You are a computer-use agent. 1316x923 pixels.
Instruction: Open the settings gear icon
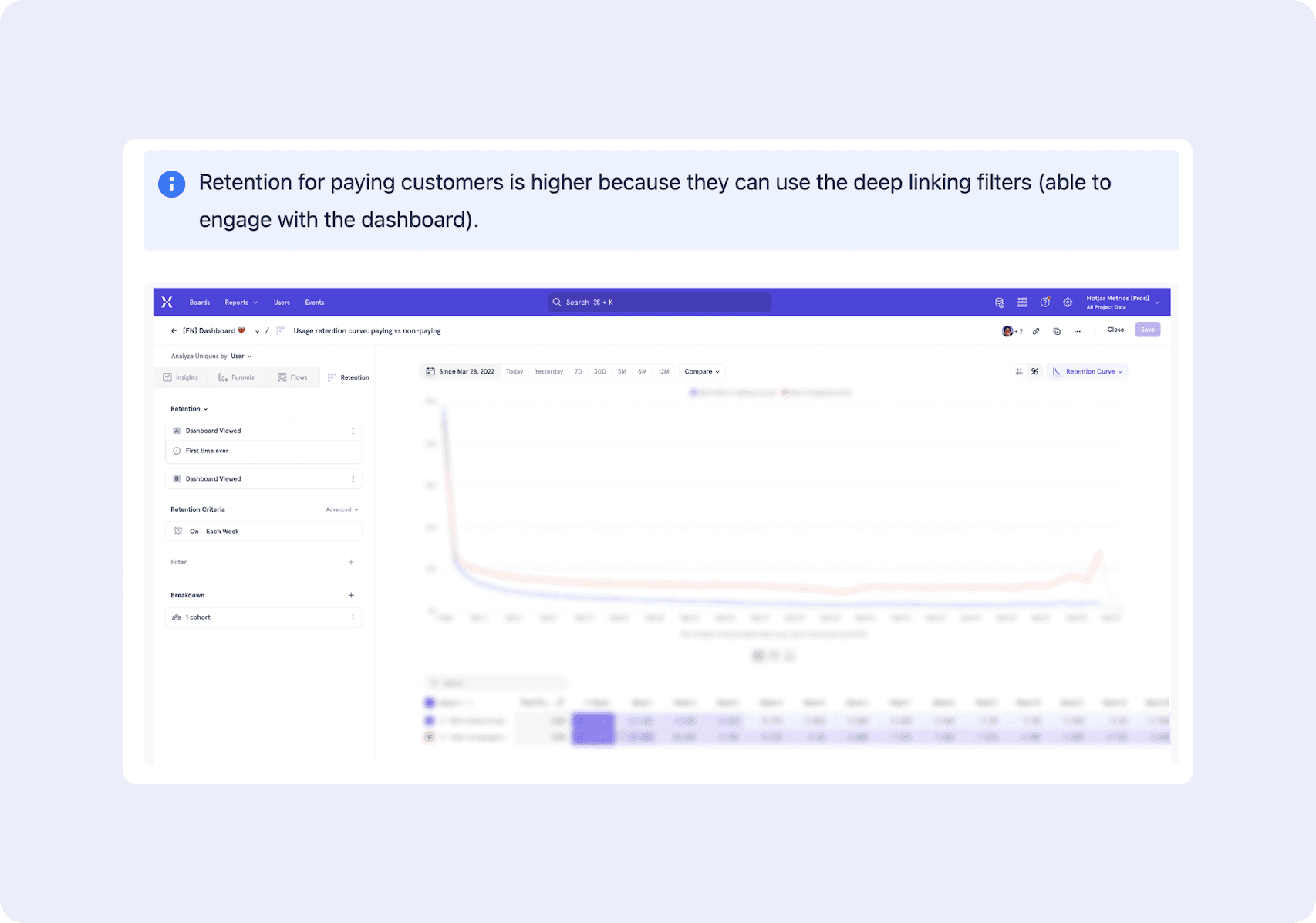point(1068,303)
